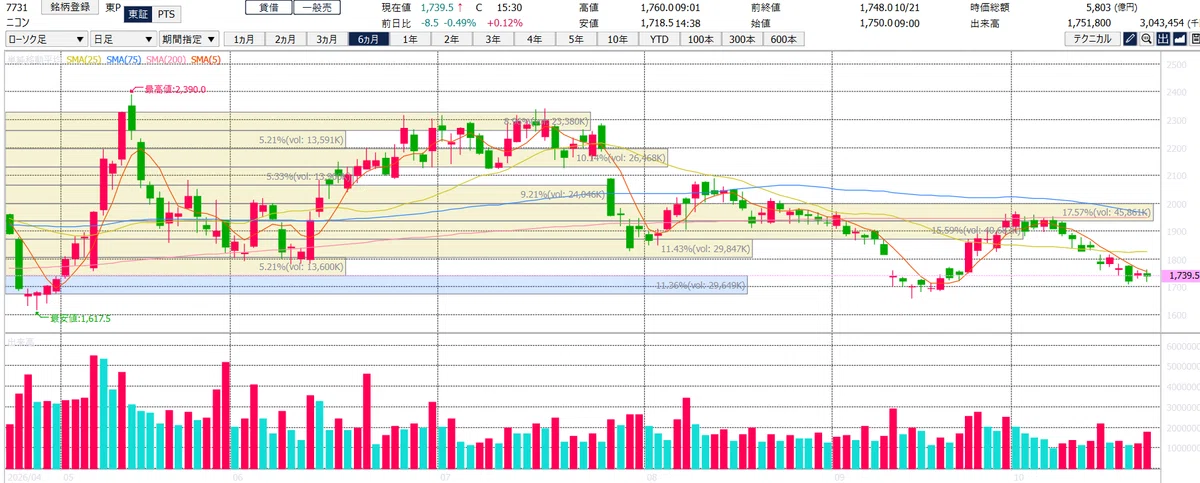Click the 最安値:1,617.5 chart label
This screenshot has height=483, width=1200.
tap(79, 318)
